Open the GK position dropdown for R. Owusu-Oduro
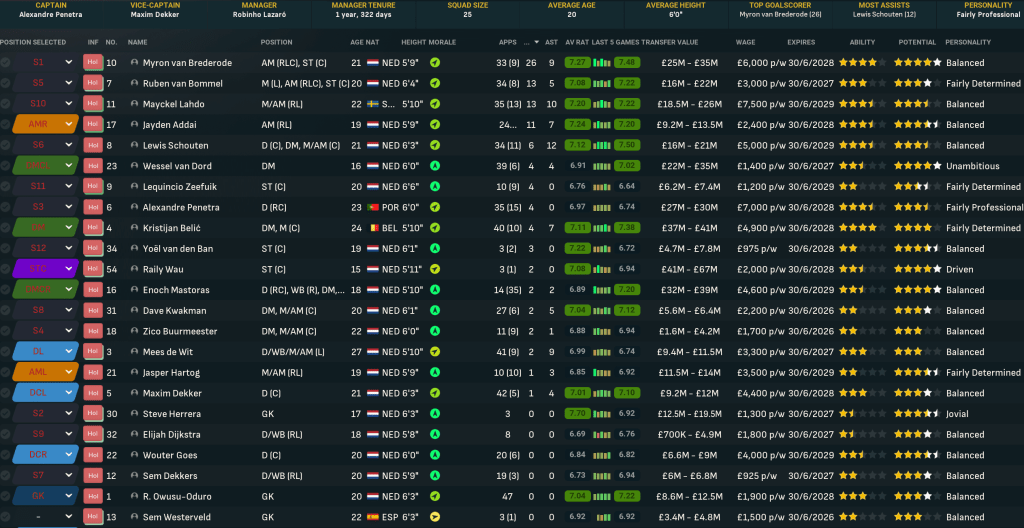 (x=69, y=496)
